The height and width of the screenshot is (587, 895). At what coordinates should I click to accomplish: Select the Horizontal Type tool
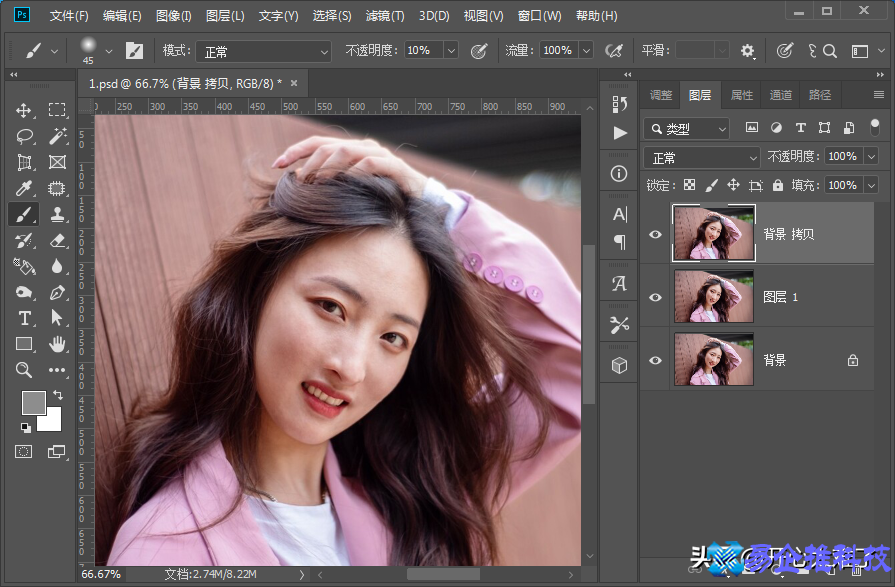pos(25,318)
